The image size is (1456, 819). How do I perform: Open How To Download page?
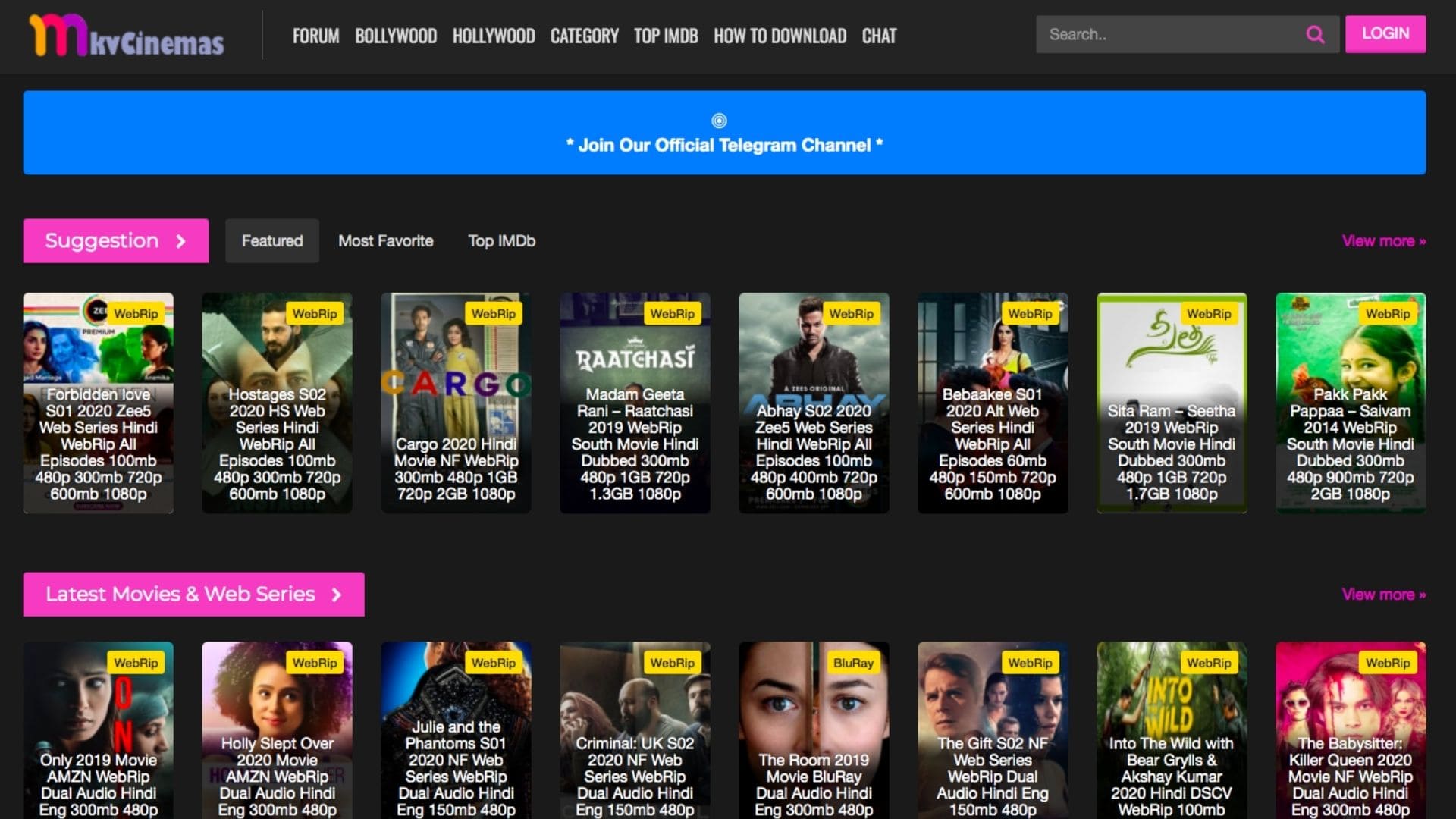pos(780,36)
